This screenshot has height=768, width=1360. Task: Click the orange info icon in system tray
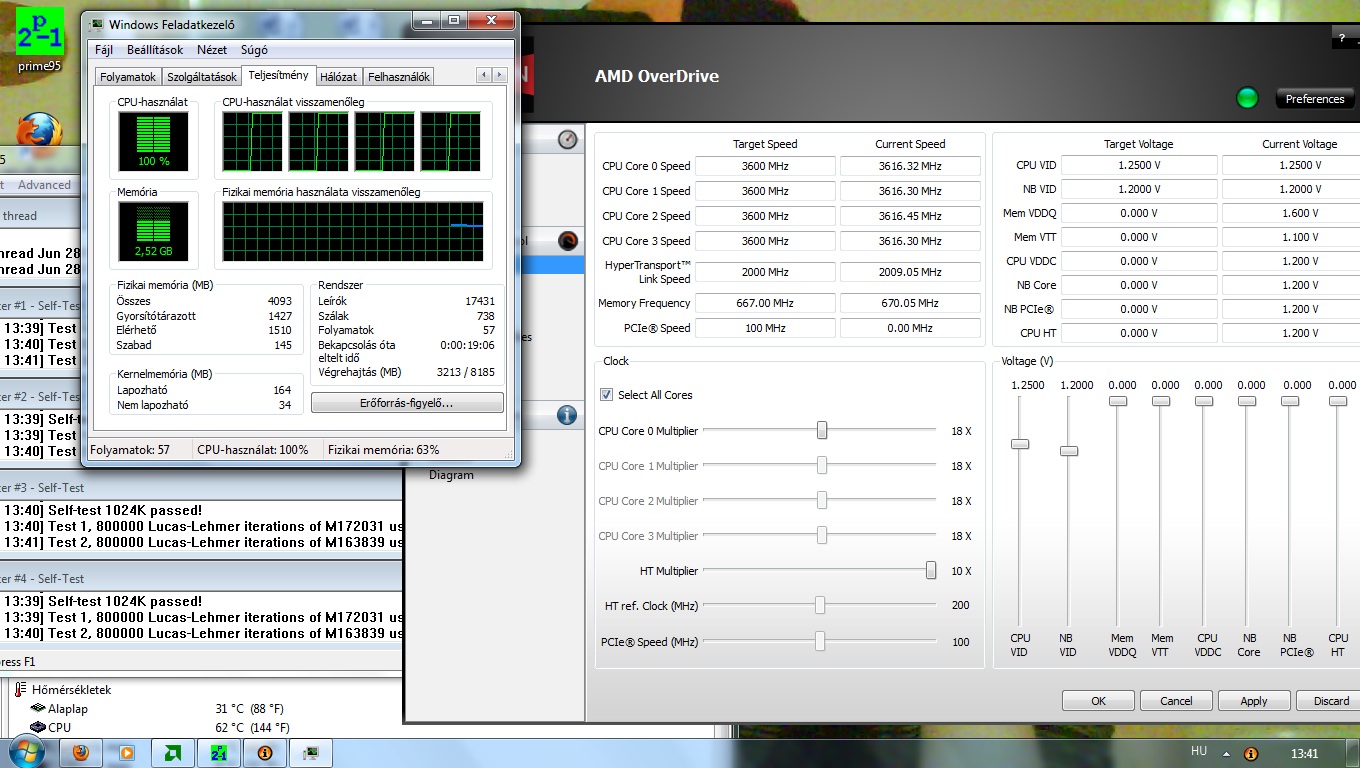1250,753
